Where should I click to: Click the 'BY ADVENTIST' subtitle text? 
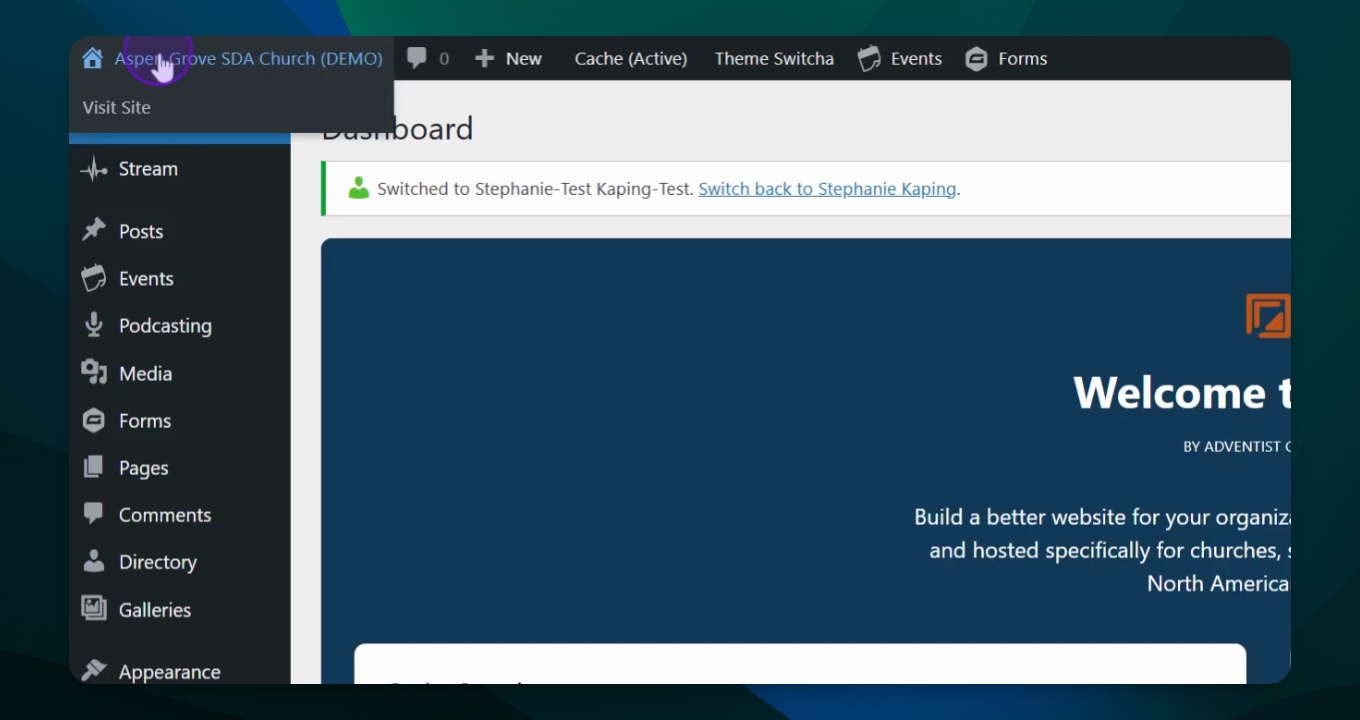click(x=1236, y=446)
